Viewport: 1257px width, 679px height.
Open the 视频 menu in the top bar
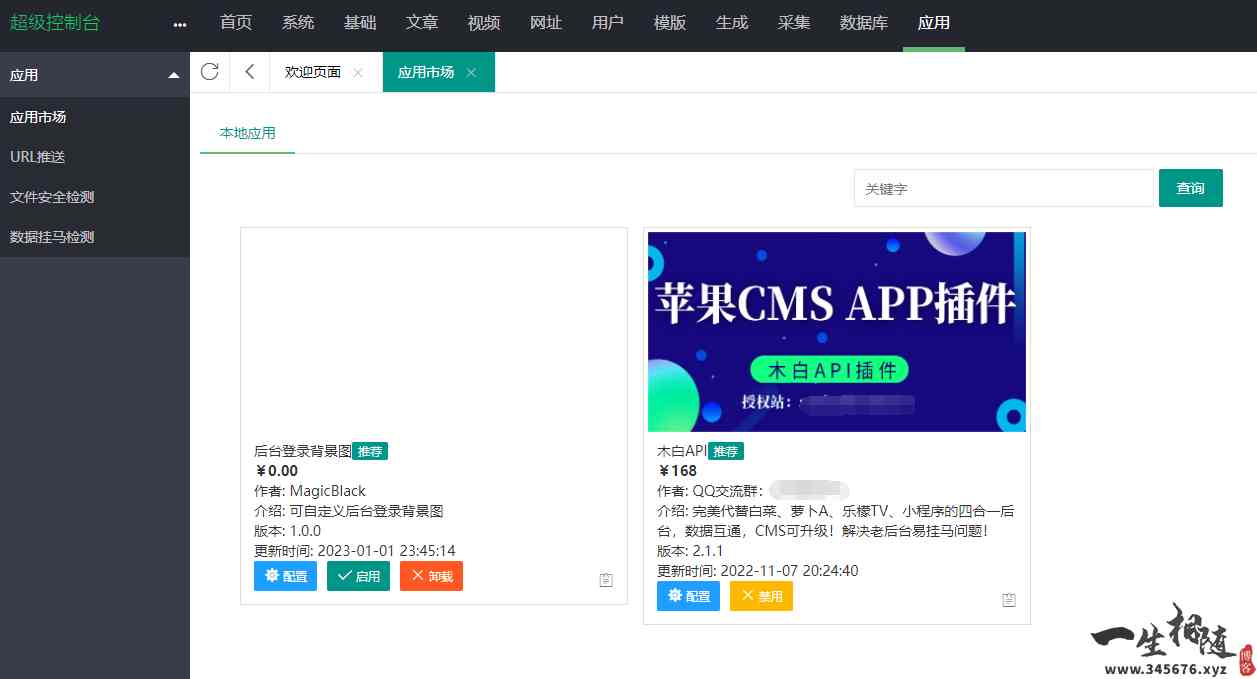[484, 22]
